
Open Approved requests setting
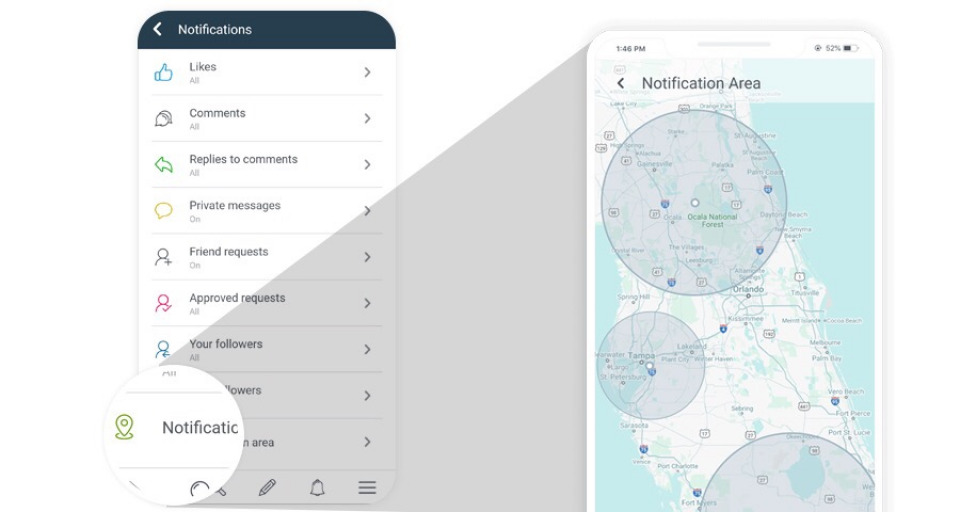pyautogui.click(x=267, y=303)
